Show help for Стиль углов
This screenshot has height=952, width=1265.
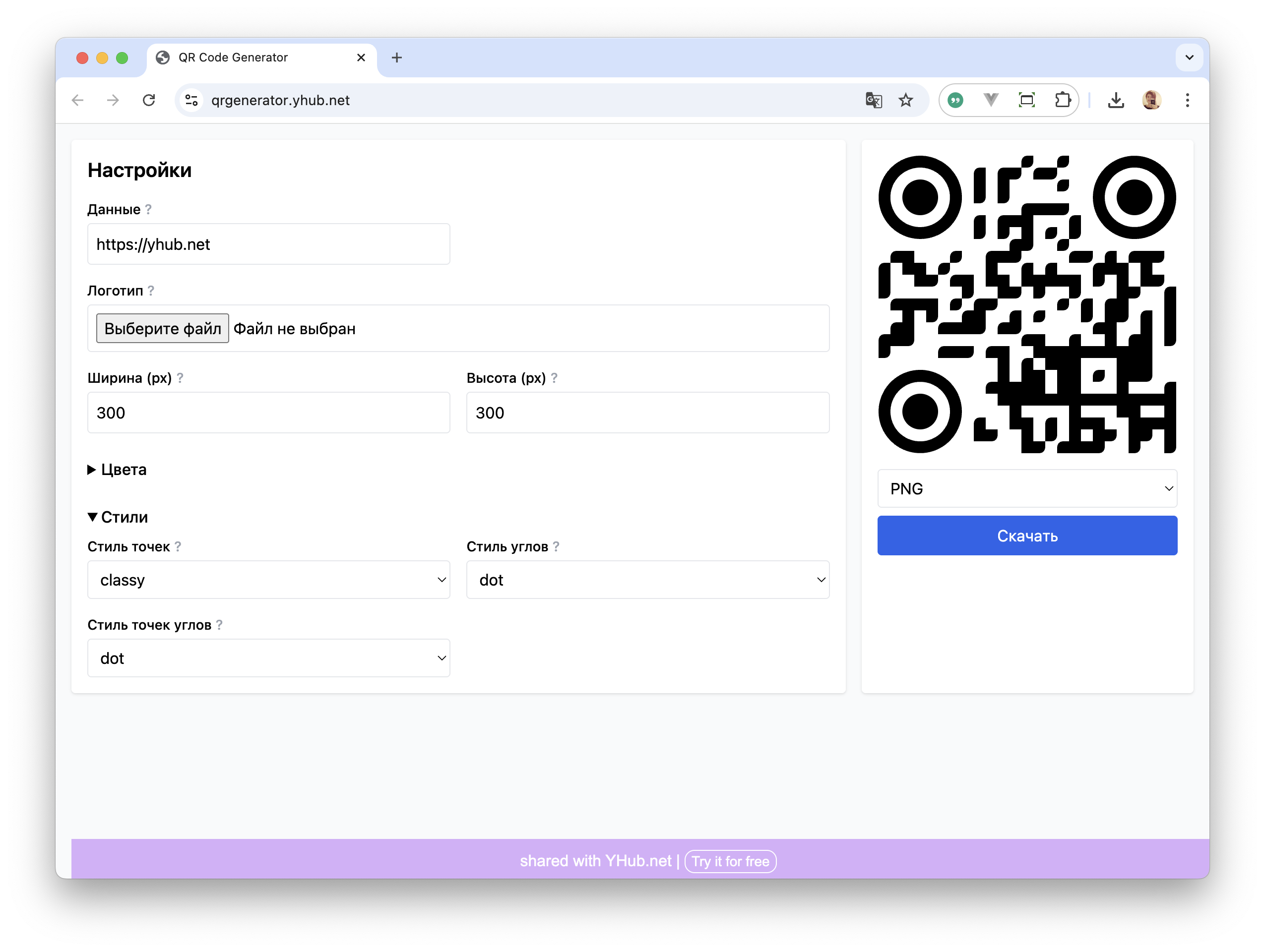(x=556, y=547)
